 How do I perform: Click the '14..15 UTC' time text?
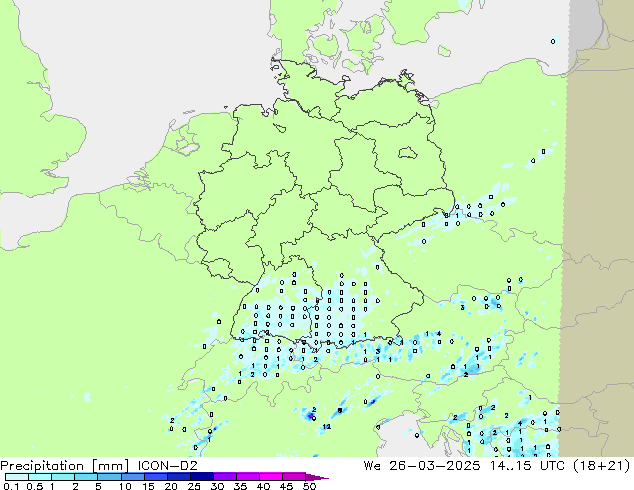click(x=526, y=466)
